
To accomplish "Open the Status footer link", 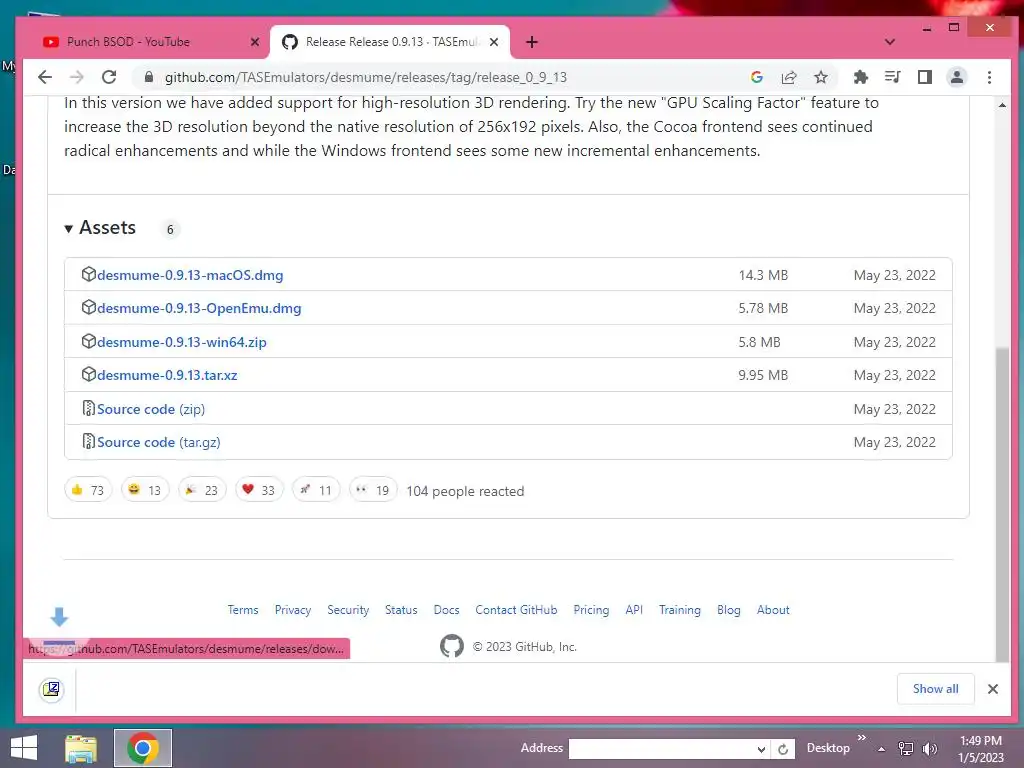I will click(401, 610).
